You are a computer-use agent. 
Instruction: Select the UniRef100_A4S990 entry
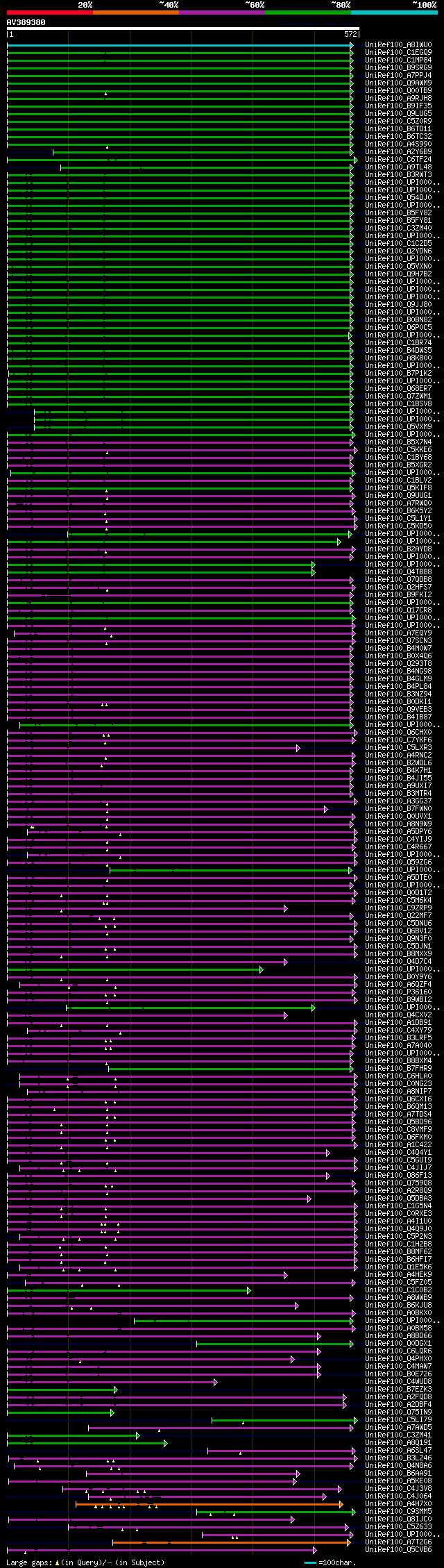pos(398,144)
